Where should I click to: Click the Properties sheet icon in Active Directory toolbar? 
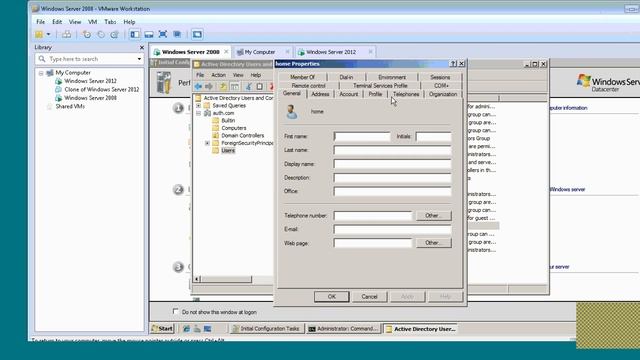pos(260,87)
